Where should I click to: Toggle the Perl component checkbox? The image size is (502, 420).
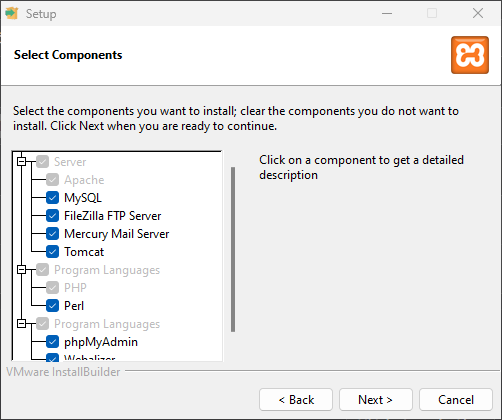pos(52,306)
